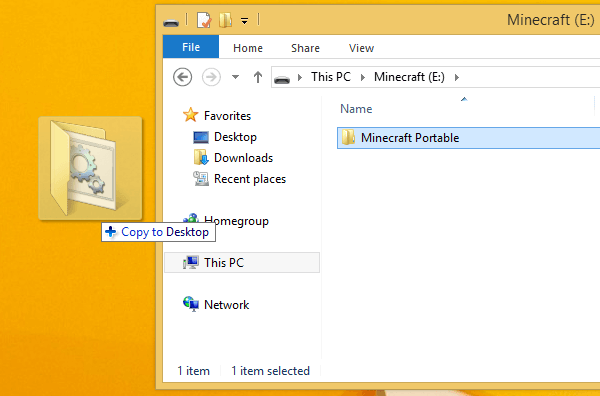Click the '1 item' status text

tap(194, 371)
